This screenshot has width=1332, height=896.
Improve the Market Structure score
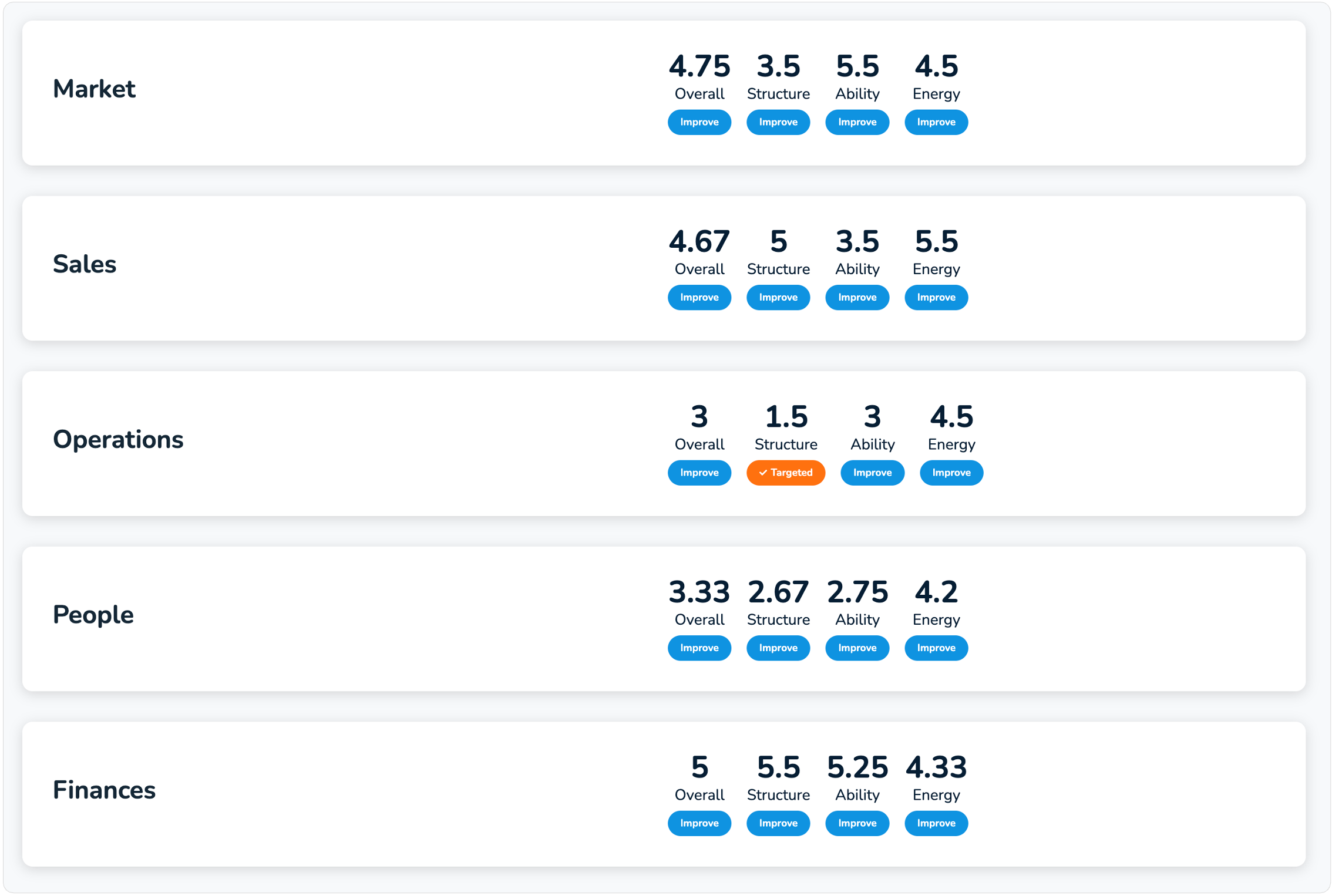778,122
